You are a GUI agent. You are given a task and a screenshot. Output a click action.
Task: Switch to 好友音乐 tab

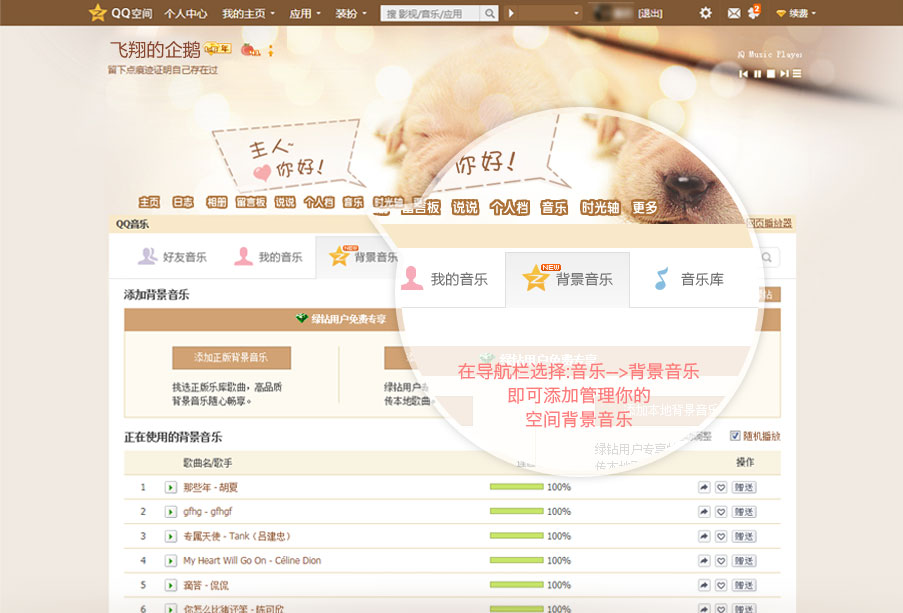pos(172,257)
